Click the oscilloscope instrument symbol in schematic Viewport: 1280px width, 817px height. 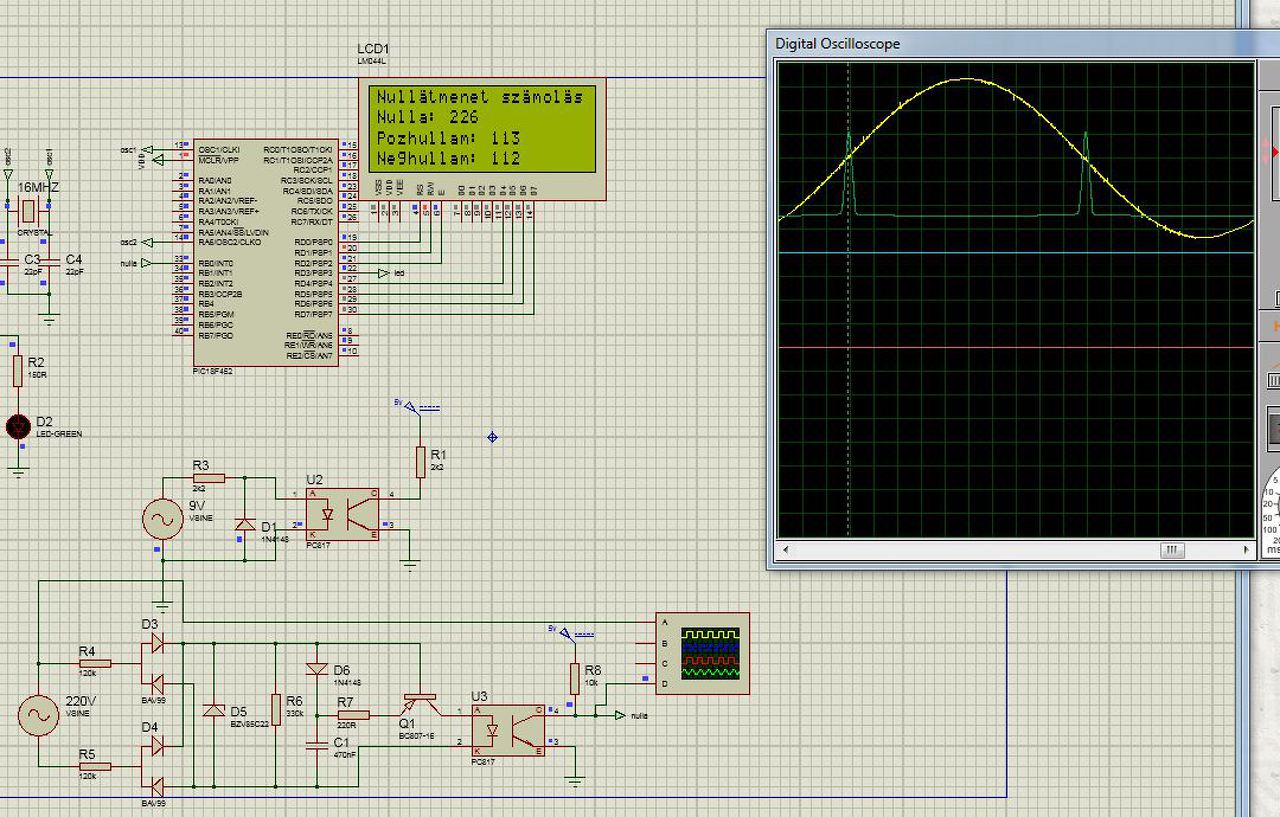[702, 652]
